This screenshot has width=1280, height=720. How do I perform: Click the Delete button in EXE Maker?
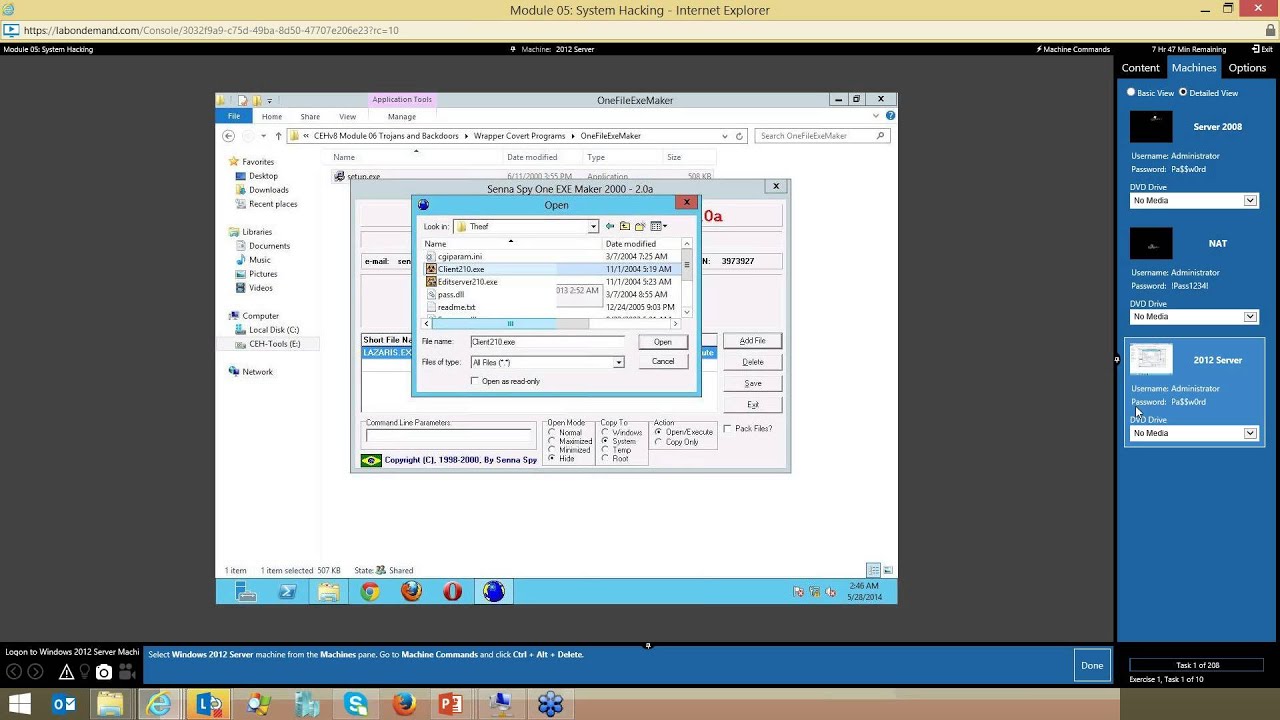(x=752, y=362)
